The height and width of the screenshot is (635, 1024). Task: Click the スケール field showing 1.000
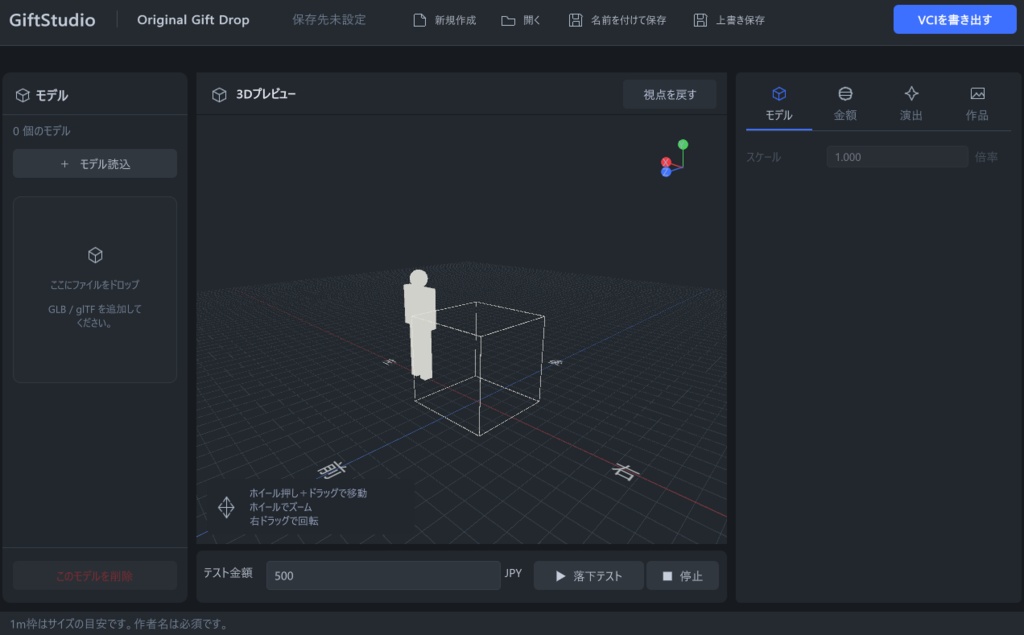pos(897,157)
